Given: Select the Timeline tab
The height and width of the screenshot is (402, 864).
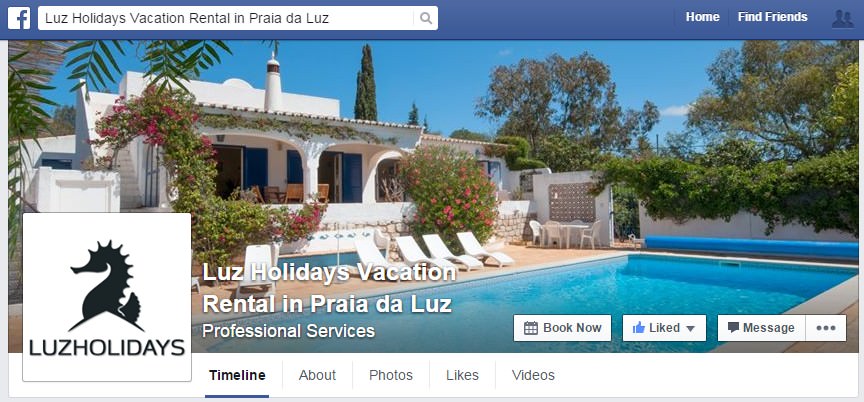Looking at the screenshot, I should (x=237, y=376).
